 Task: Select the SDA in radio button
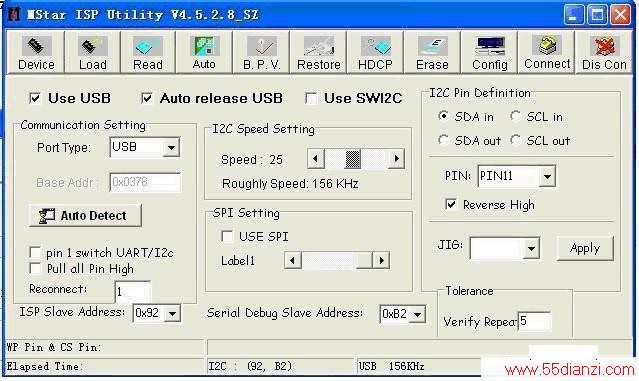[x=443, y=116]
